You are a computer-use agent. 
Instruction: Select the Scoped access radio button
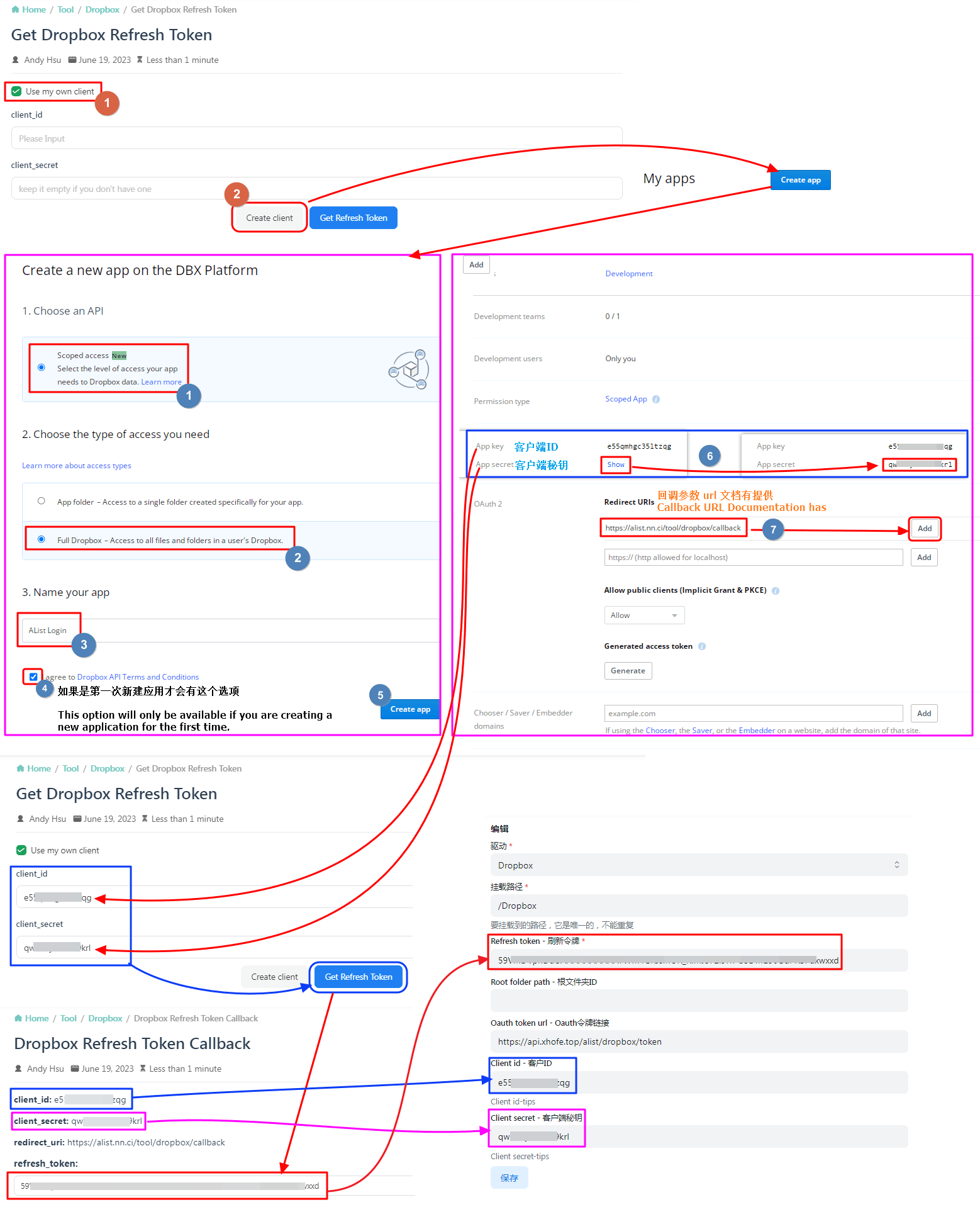[42, 368]
